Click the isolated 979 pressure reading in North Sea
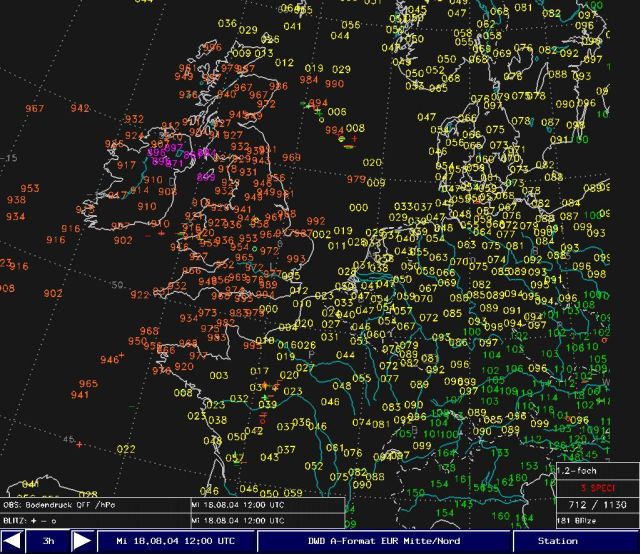Image resolution: width=640 pixels, height=554 pixels. [355, 179]
